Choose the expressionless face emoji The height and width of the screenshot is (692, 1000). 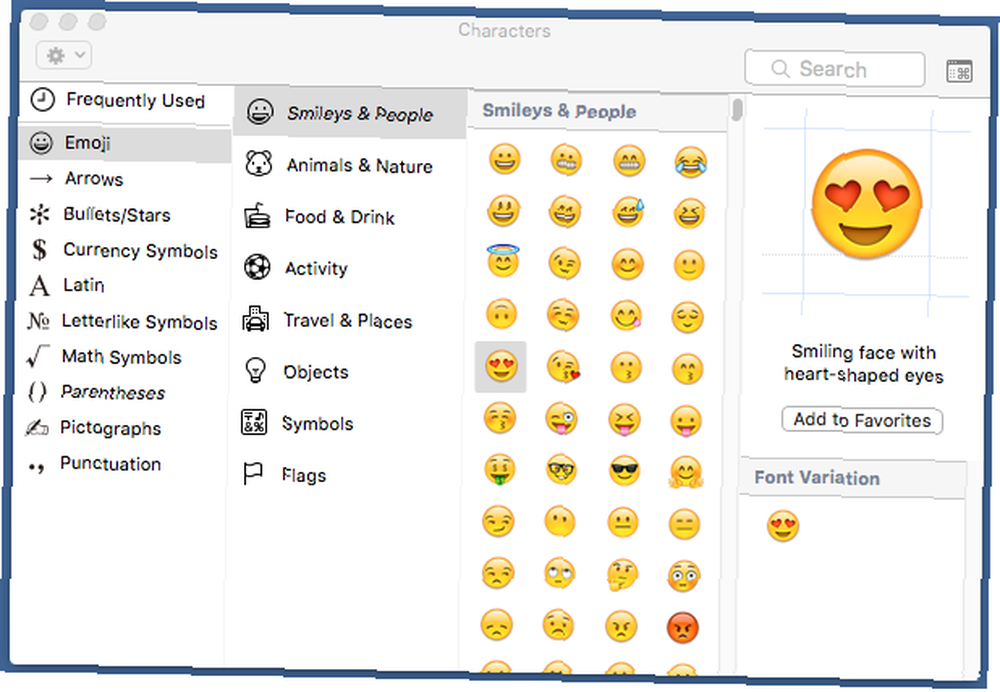pyautogui.click(x=685, y=524)
